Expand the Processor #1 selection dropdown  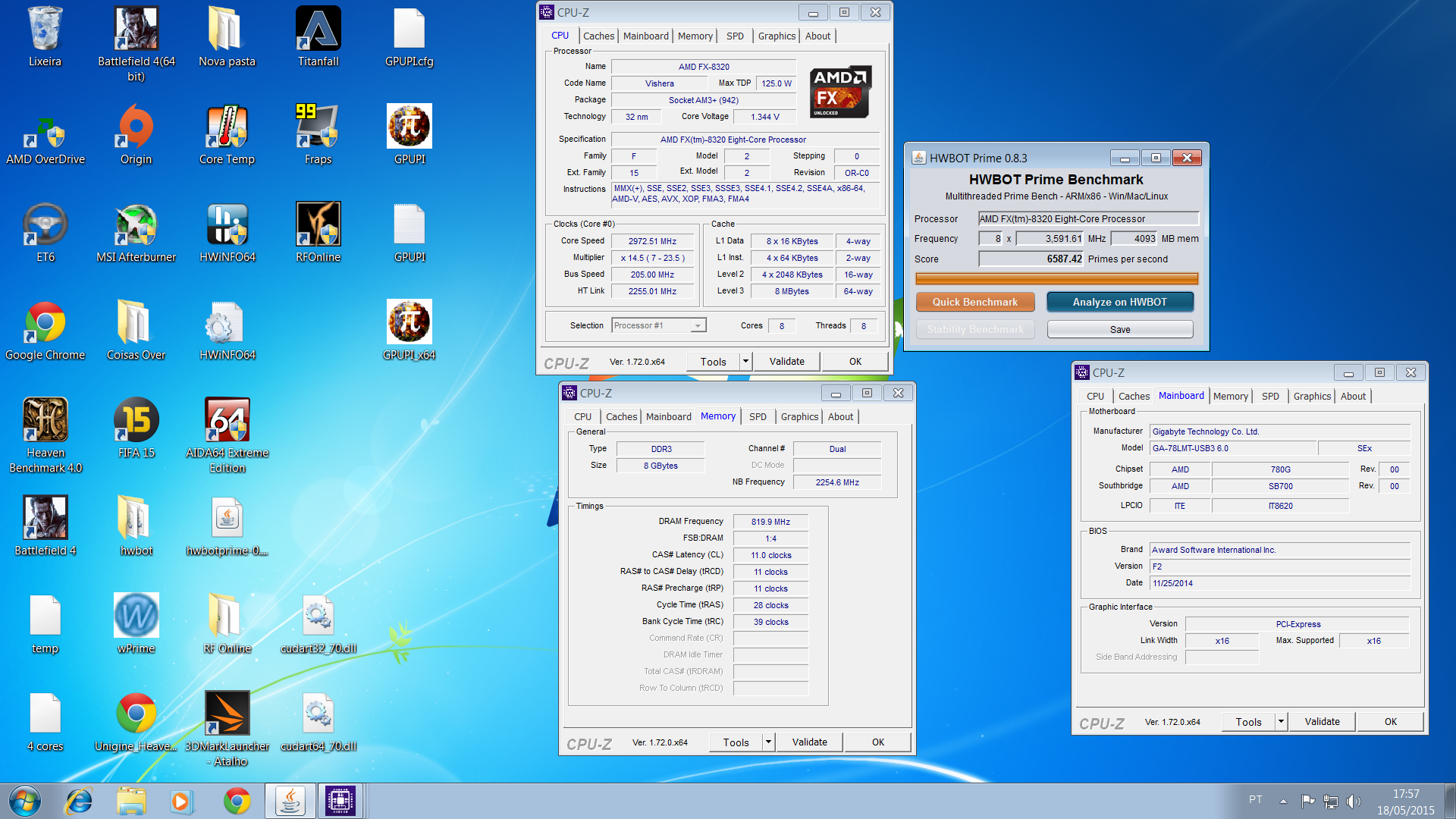click(697, 326)
